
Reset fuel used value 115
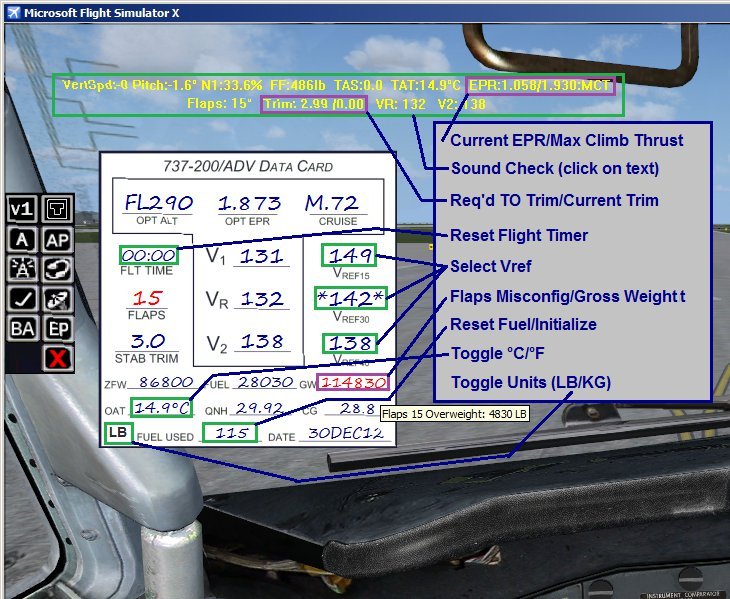coord(230,433)
